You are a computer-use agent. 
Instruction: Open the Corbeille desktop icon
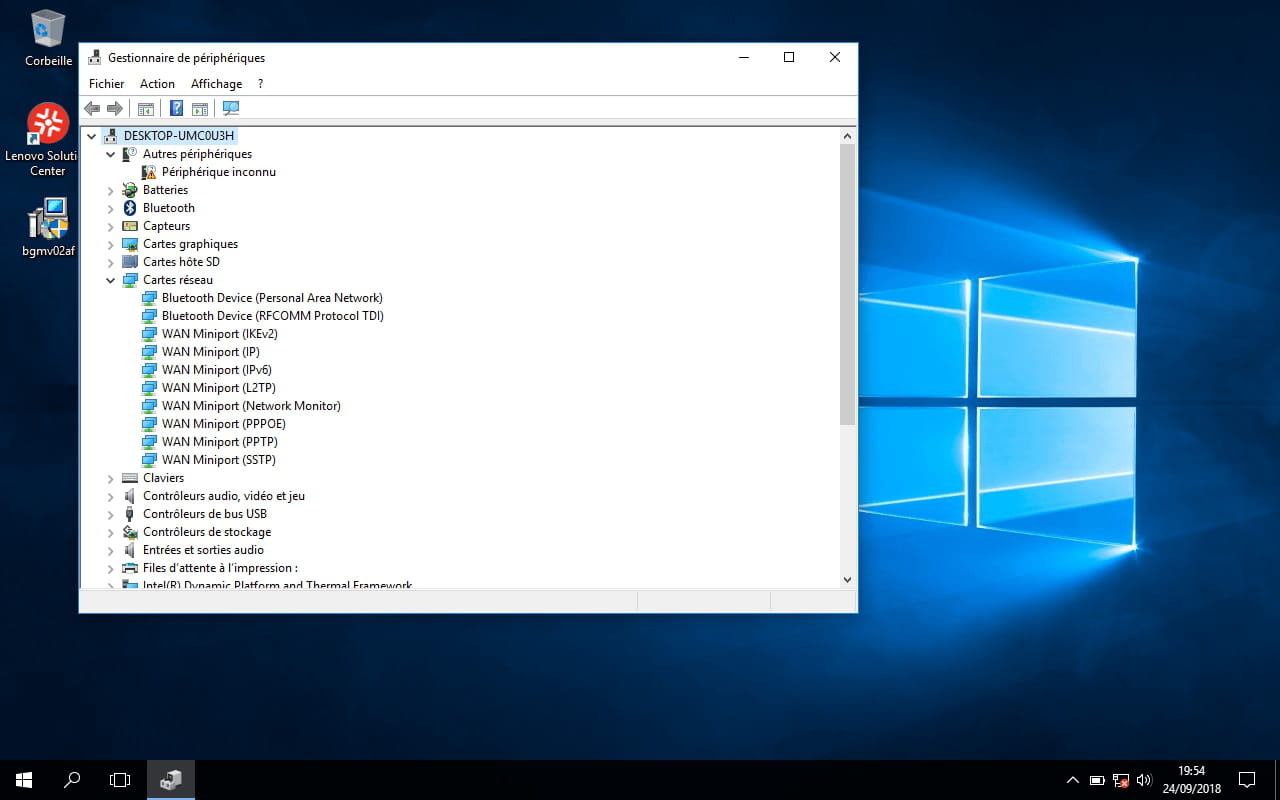(x=48, y=38)
